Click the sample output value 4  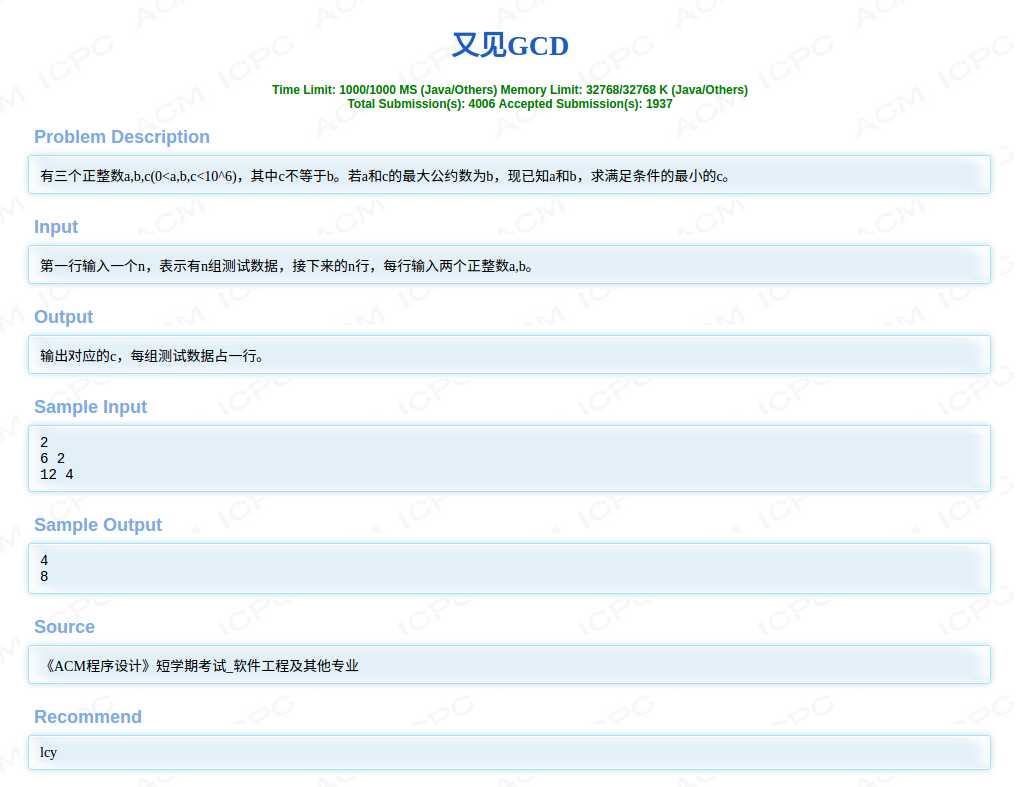click(44, 561)
